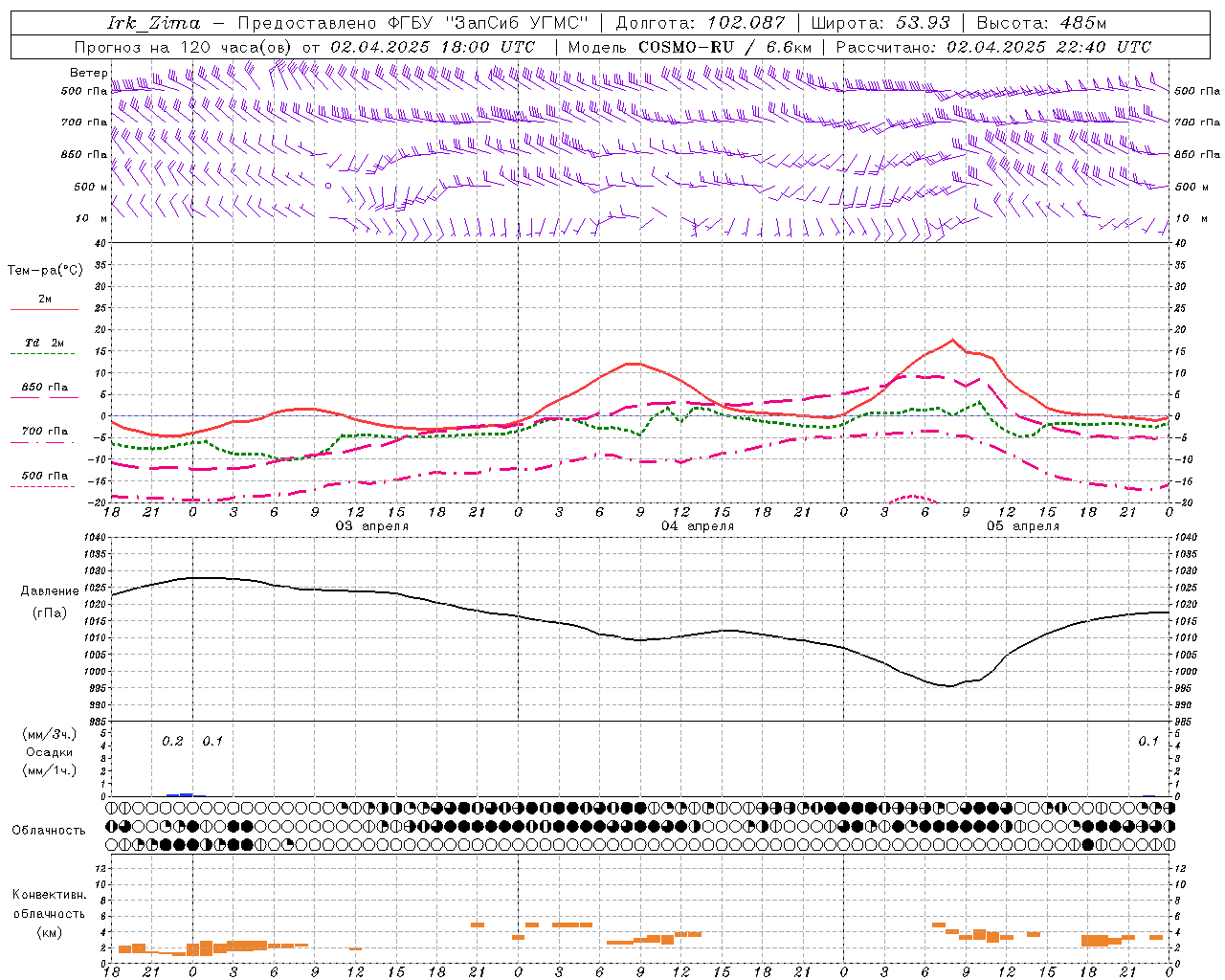Click the 'Ветер' wind panel label
This screenshot has height=980, width=1225.
88,73
